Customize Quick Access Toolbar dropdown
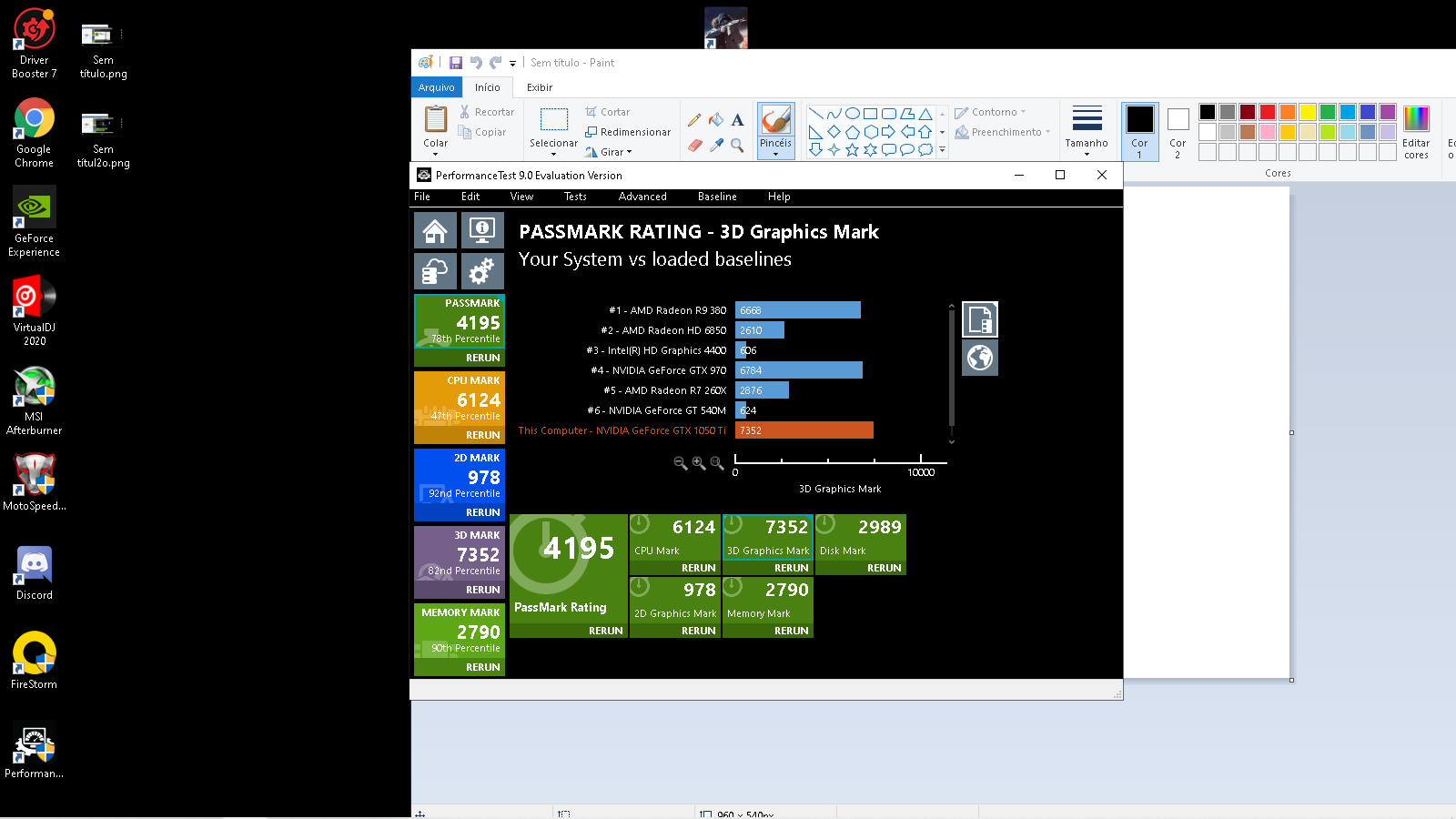This screenshot has height=819, width=1456. point(512,64)
